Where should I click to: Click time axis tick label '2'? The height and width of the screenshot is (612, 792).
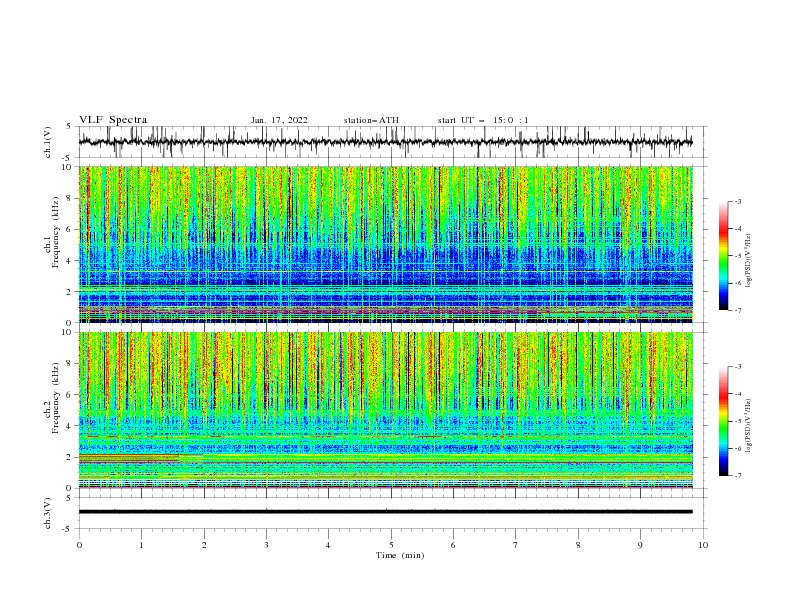point(204,545)
